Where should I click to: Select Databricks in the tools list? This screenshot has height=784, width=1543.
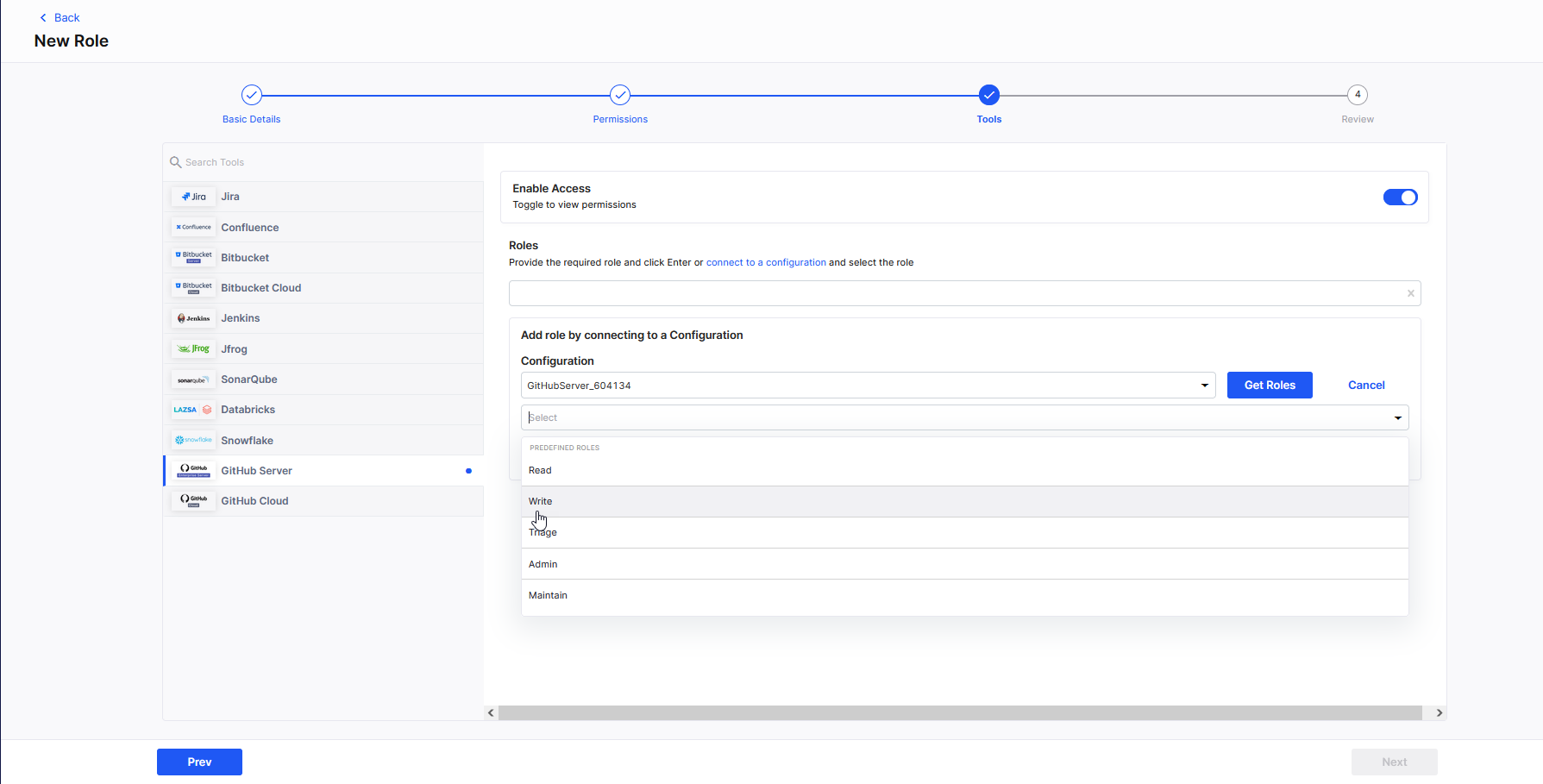(x=323, y=410)
